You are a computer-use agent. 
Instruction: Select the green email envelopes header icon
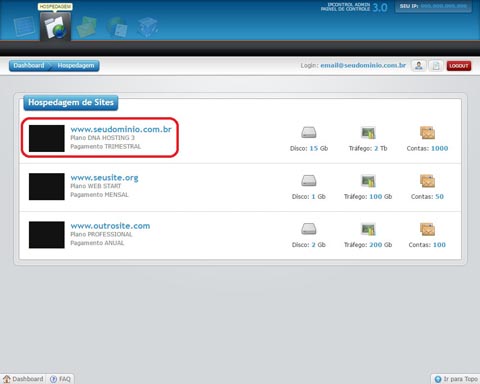(x=87, y=27)
